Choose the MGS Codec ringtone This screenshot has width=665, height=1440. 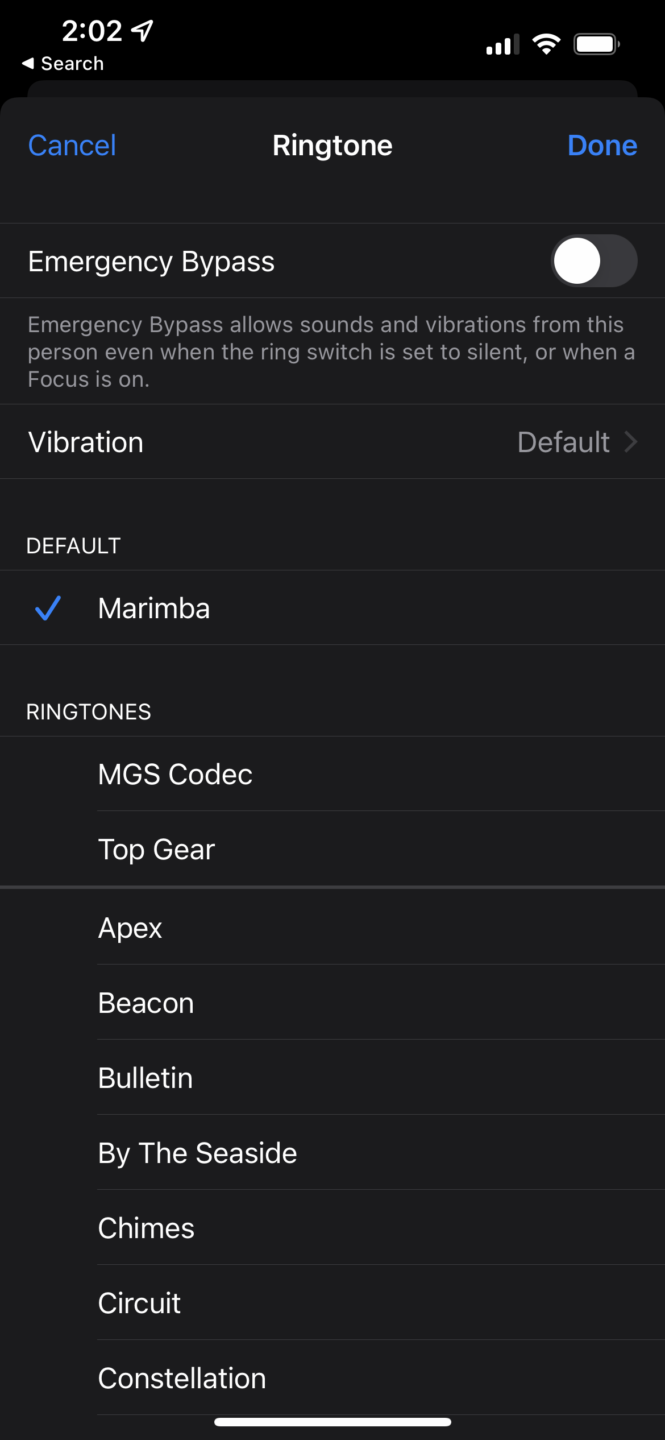[x=175, y=774]
